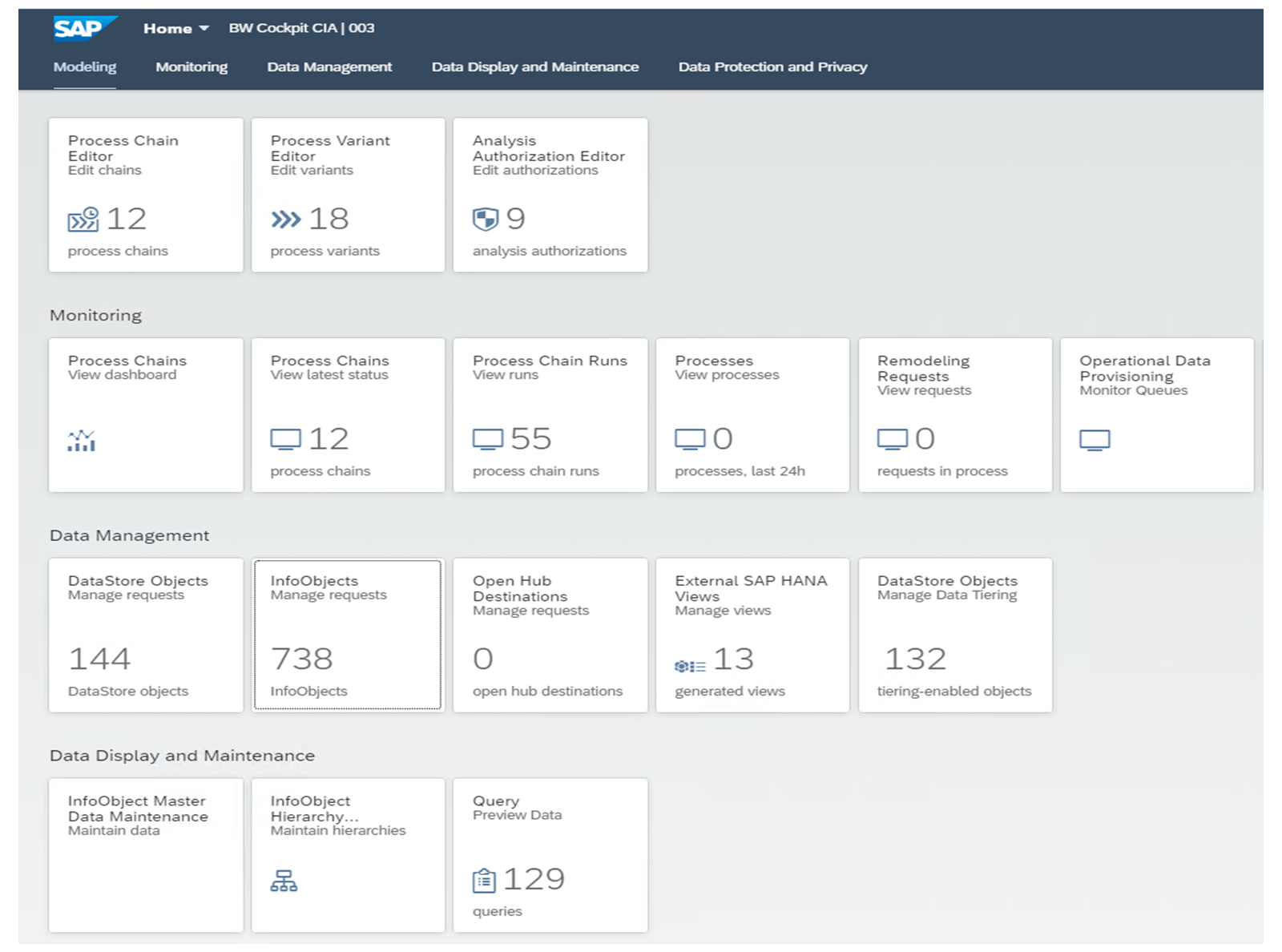Open Process Chains View dashboard tile title
Image resolution: width=1282 pixels, height=952 pixels.
(x=127, y=361)
